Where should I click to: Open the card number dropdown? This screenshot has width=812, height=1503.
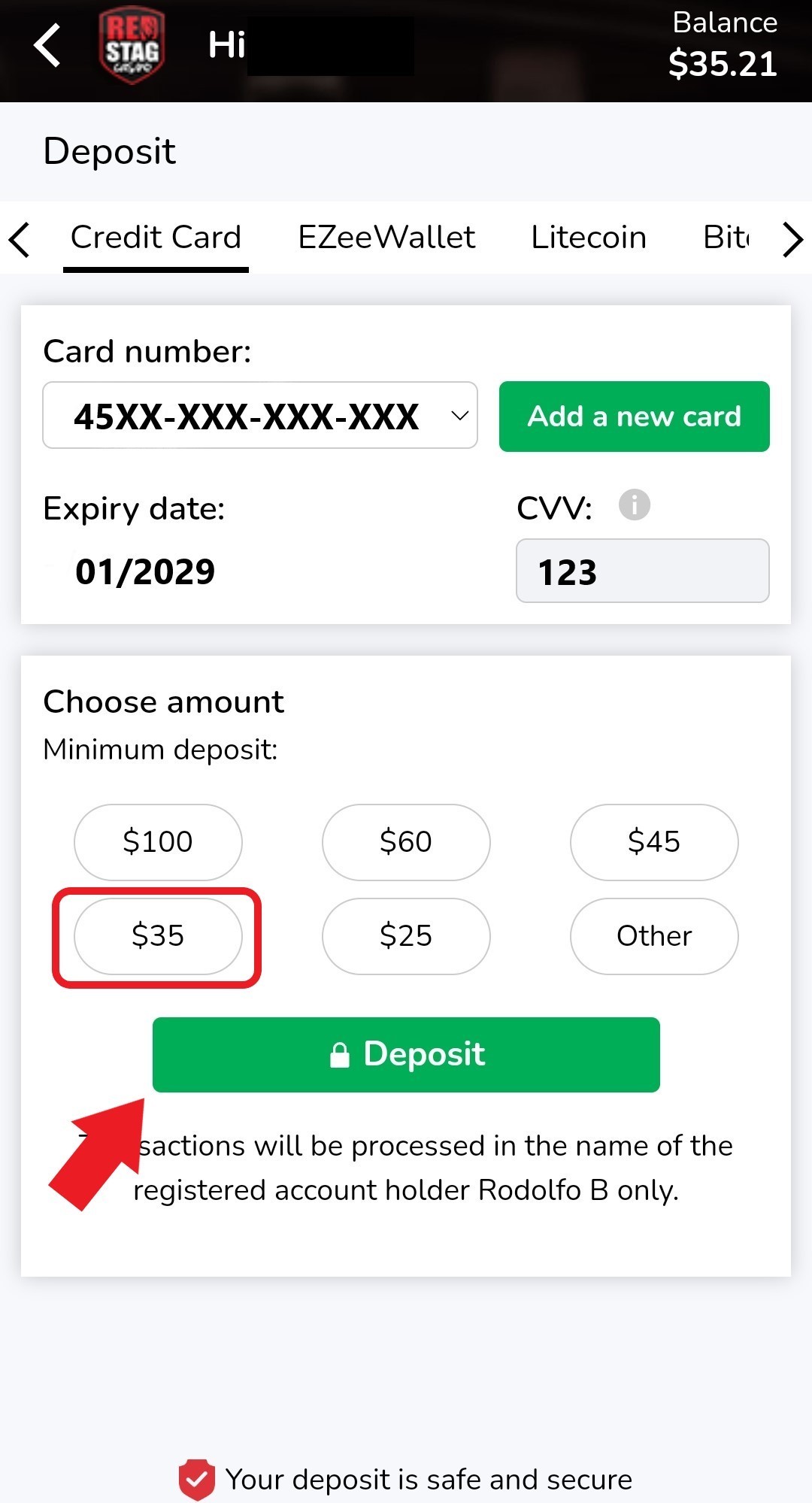[260, 416]
